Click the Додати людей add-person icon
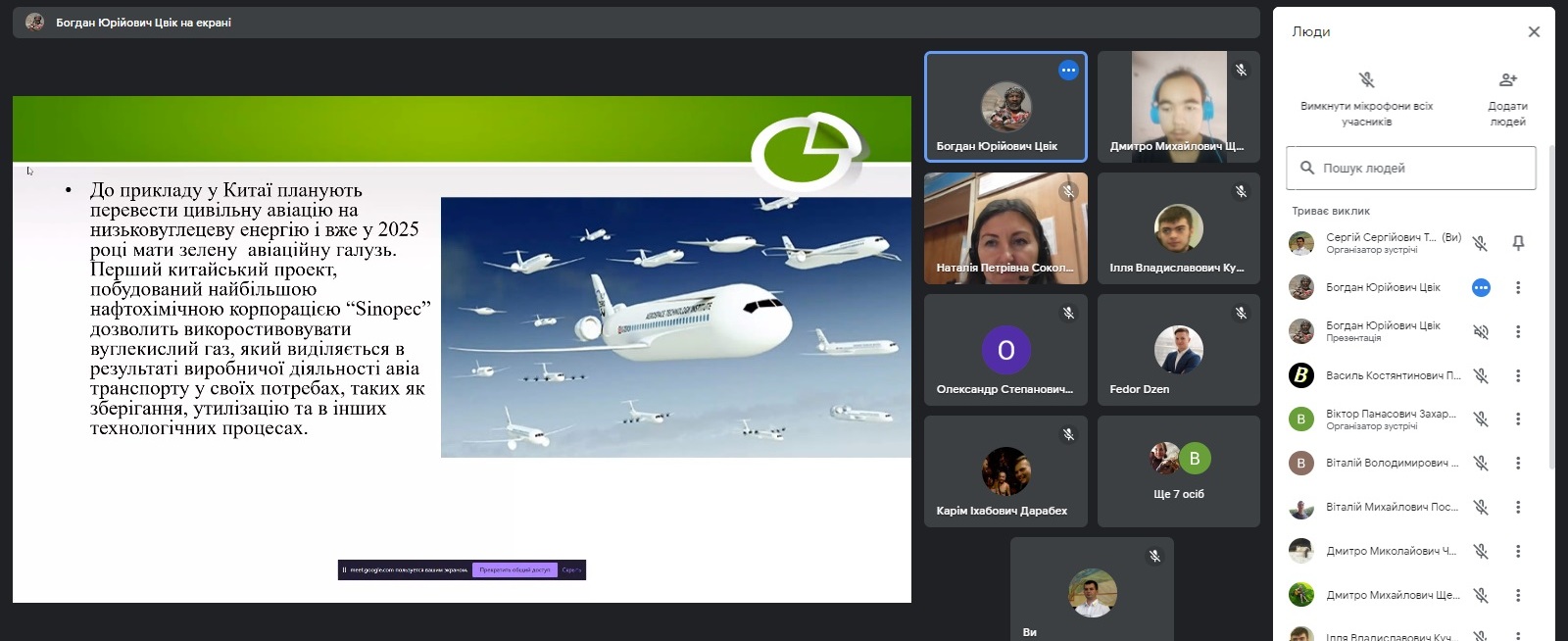 coord(1507,80)
